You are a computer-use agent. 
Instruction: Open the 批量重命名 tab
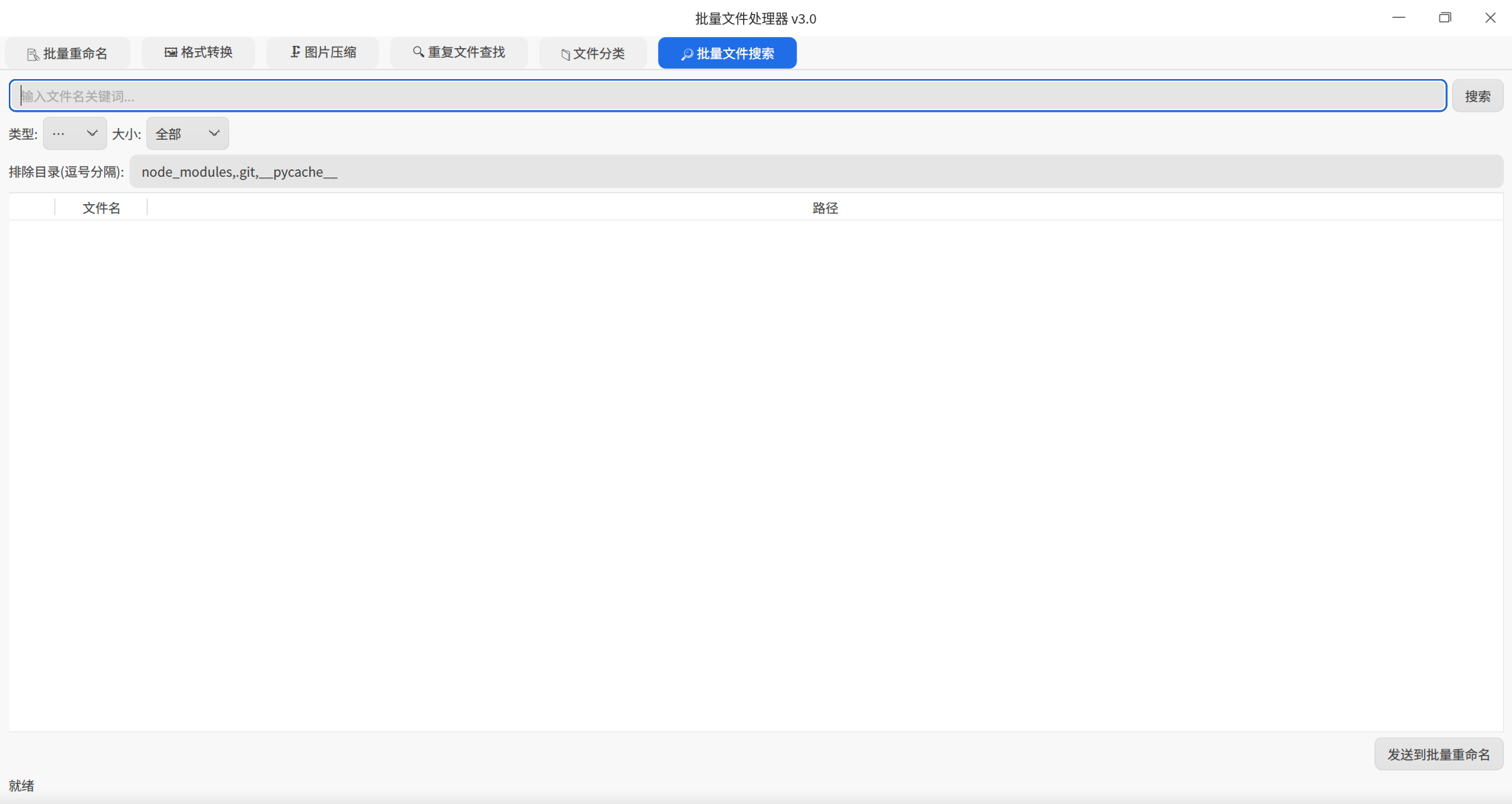(67, 53)
